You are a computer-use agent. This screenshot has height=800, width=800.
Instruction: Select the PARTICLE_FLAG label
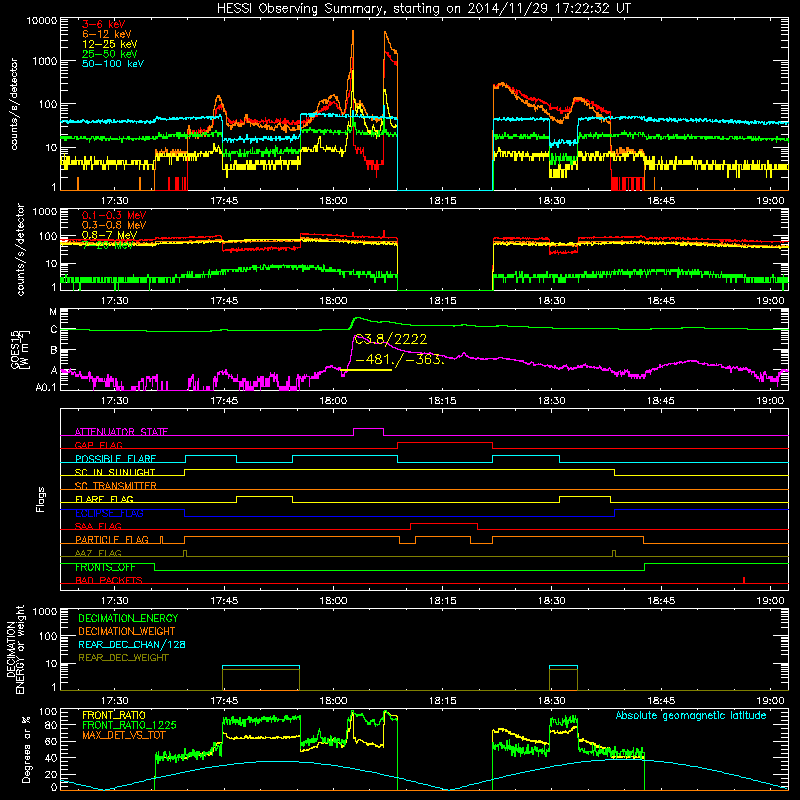click(112, 540)
